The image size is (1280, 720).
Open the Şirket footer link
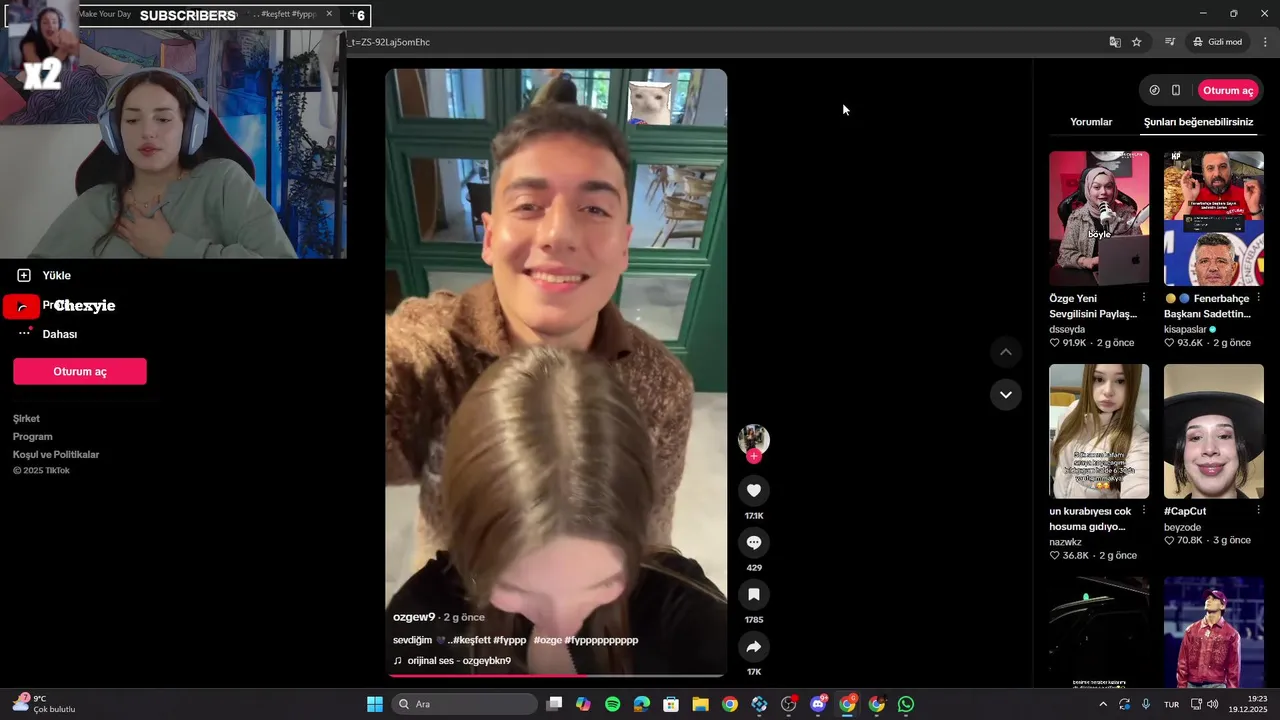26,419
